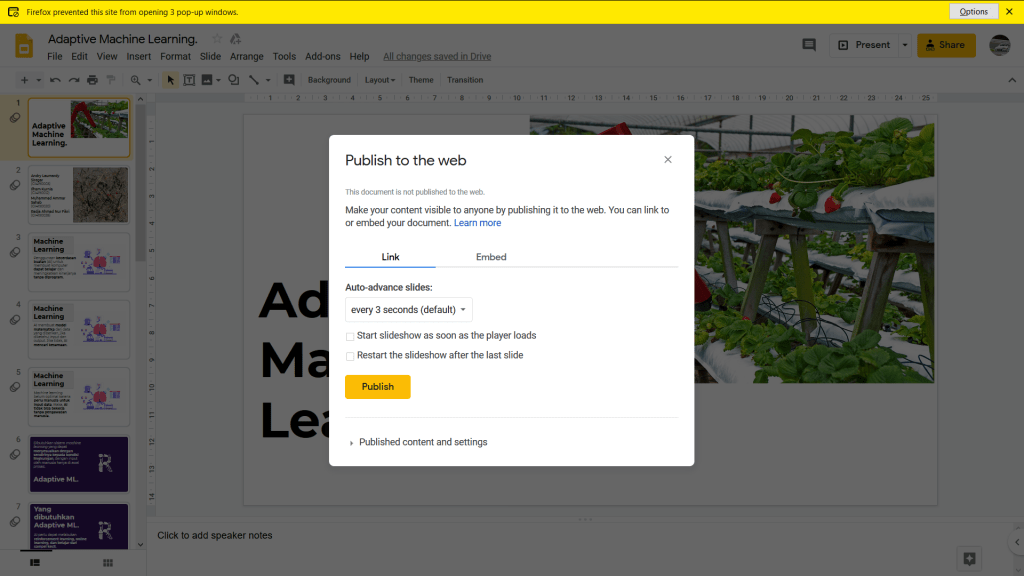Enable start slideshow when player loads

coord(350,336)
